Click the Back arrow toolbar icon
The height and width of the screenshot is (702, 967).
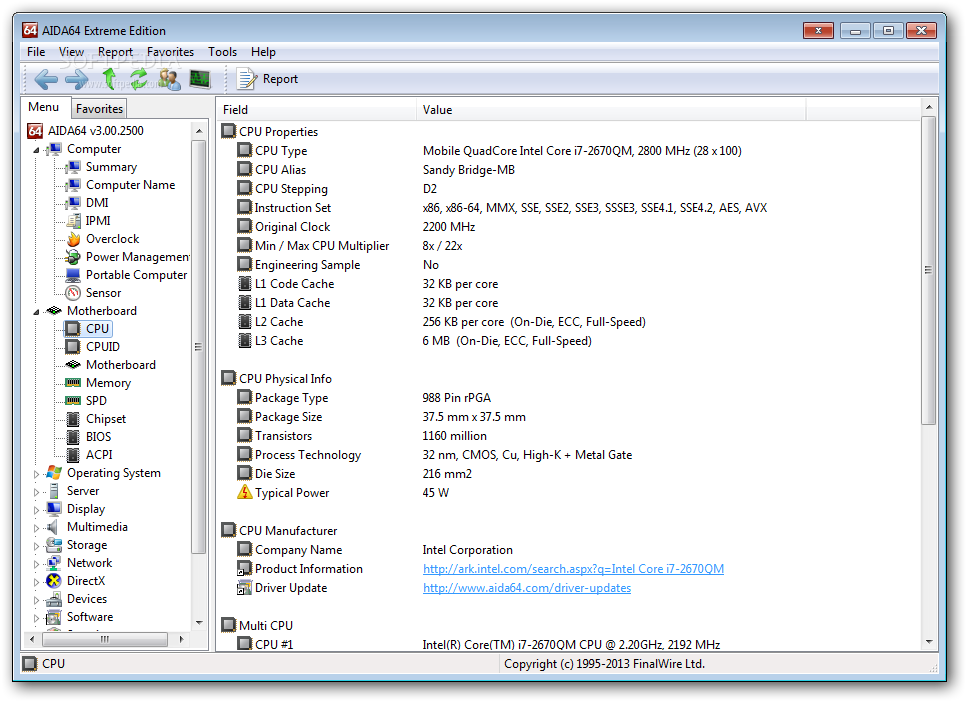(46, 79)
